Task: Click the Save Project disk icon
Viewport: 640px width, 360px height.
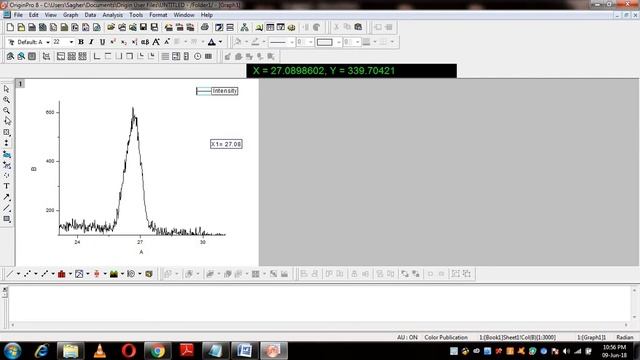Action: click(x=143, y=27)
